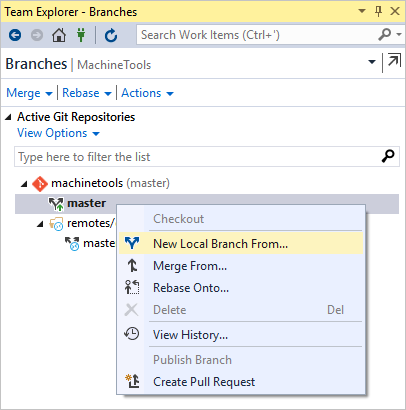Click the remote master branch icon
406x410 pixels.
click(x=72, y=244)
